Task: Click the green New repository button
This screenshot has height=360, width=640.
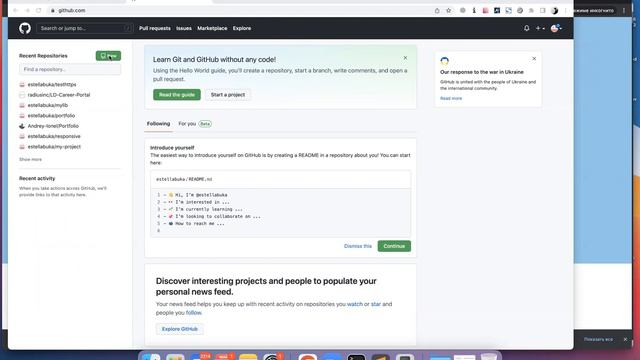Action: (108, 56)
